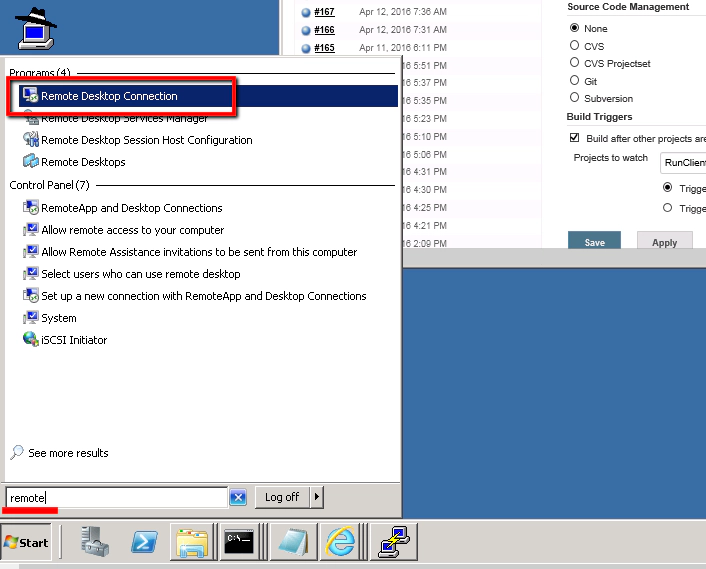Screen dimensions: 706x569
Task: Select CVS Projectset radio button
Action: pyautogui.click(x=575, y=62)
